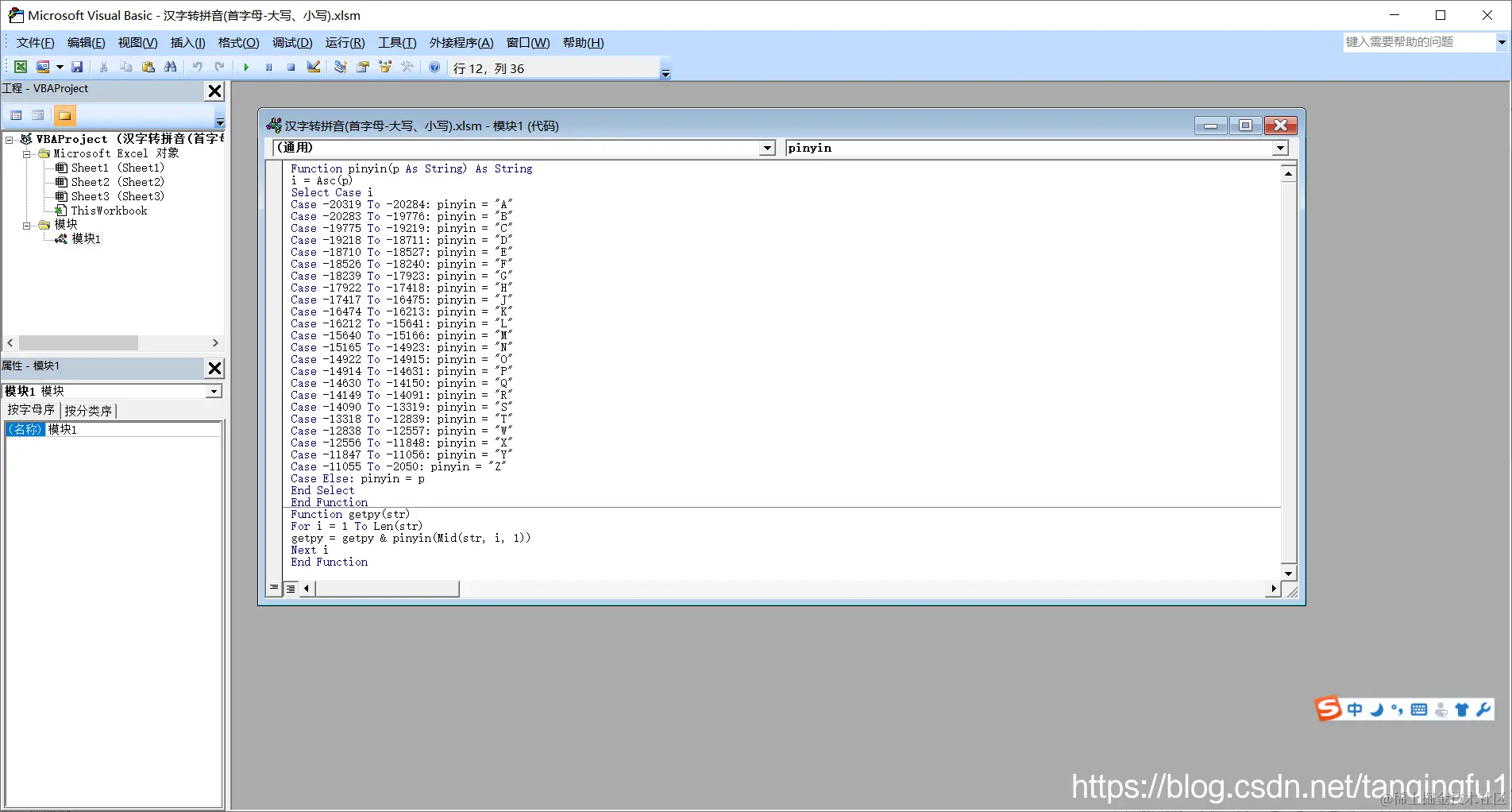This screenshot has height=812, width=1512.
Task: Redo the last undone edit
Action: tap(219, 68)
